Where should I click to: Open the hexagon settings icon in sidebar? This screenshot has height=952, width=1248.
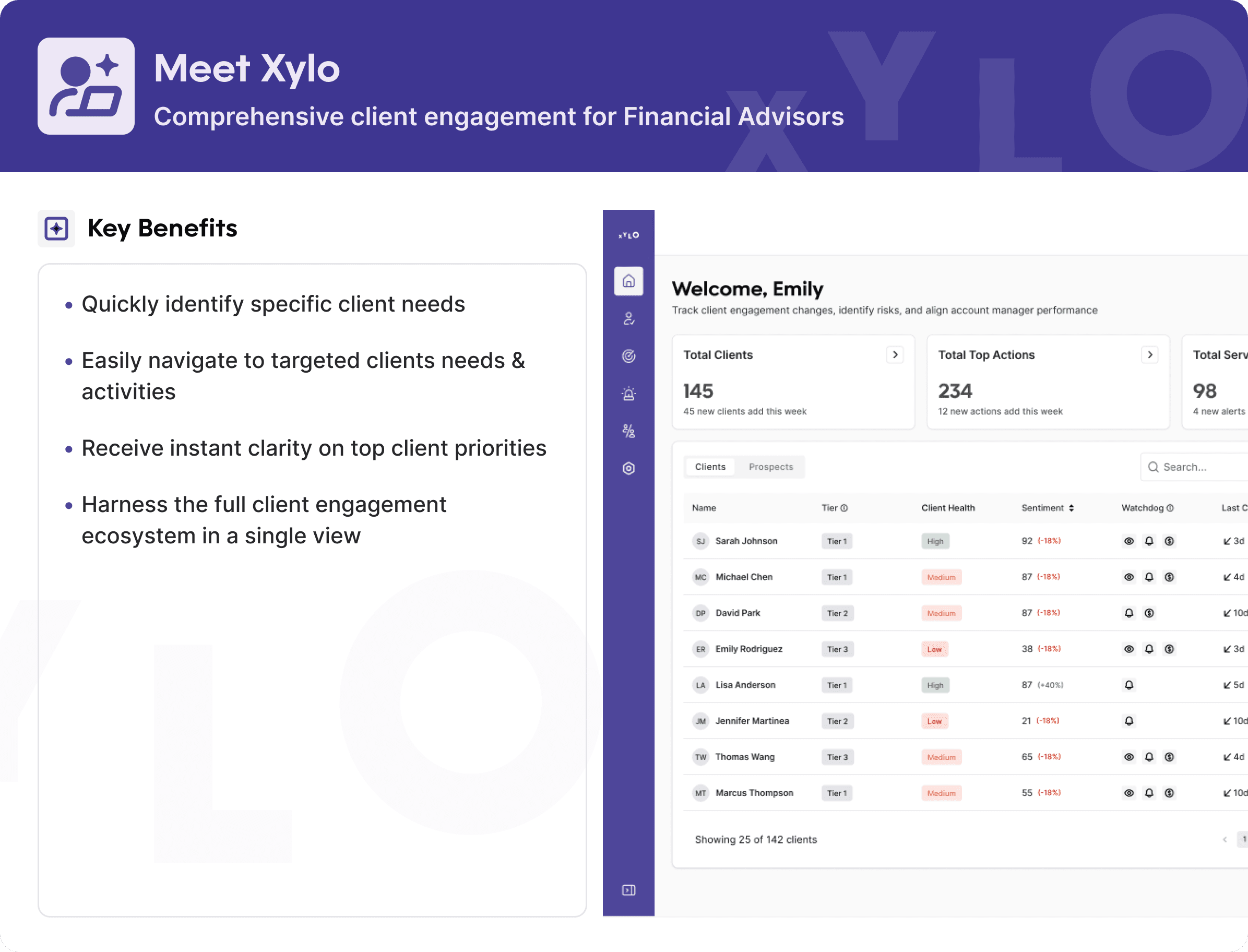pos(628,469)
